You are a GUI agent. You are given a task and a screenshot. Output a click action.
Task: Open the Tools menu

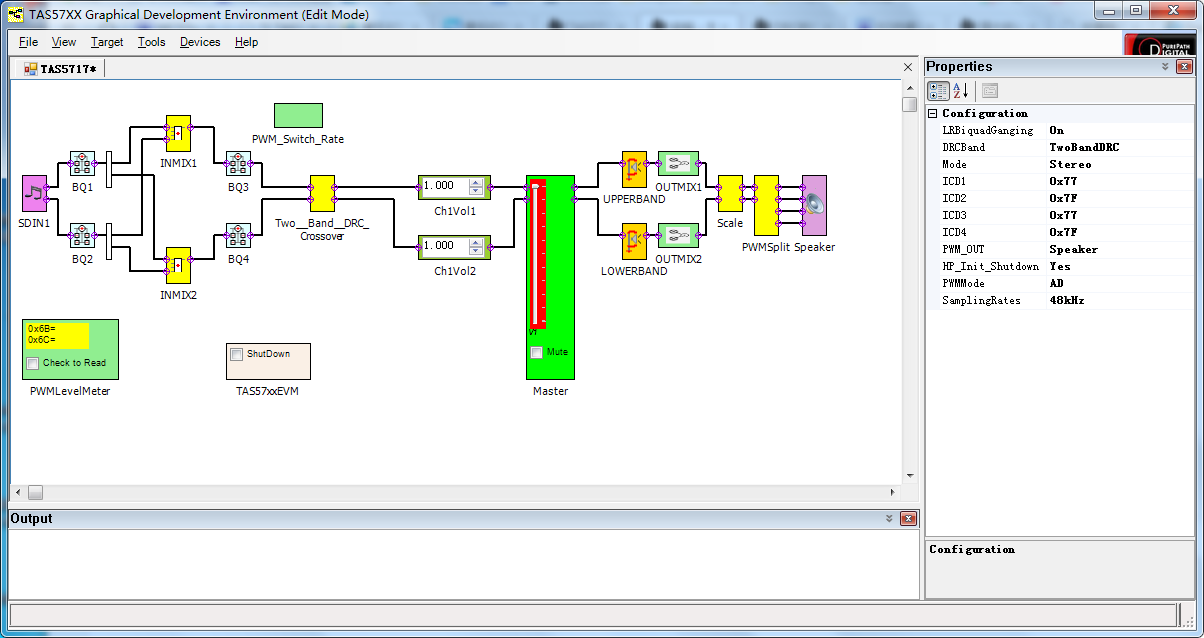(152, 42)
